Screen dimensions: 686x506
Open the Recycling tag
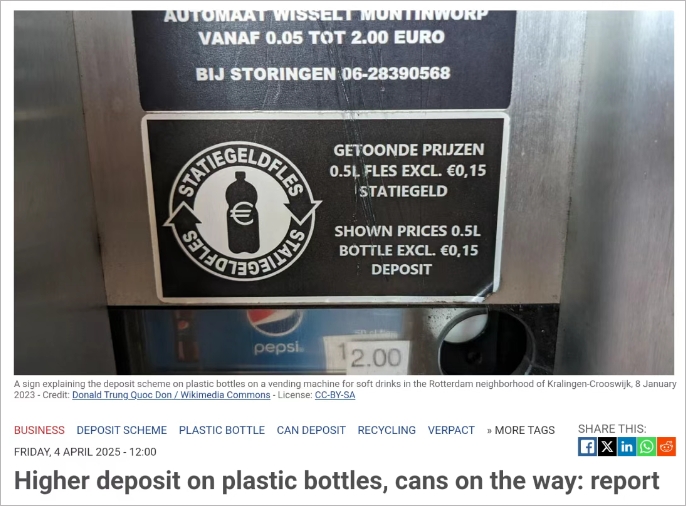[x=387, y=430]
